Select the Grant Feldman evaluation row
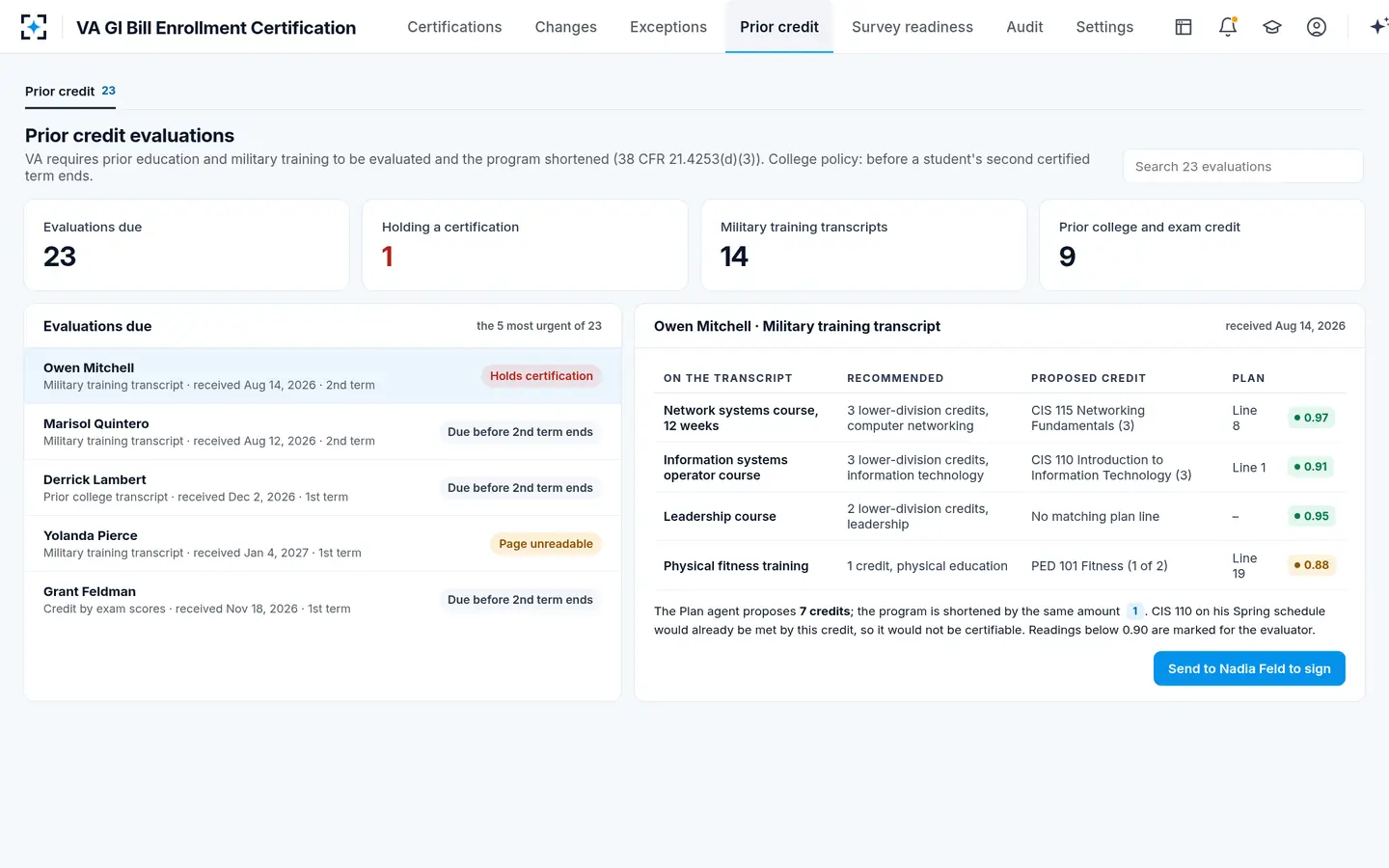Screen dimensions: 1389x868 (x=322, y=600)
